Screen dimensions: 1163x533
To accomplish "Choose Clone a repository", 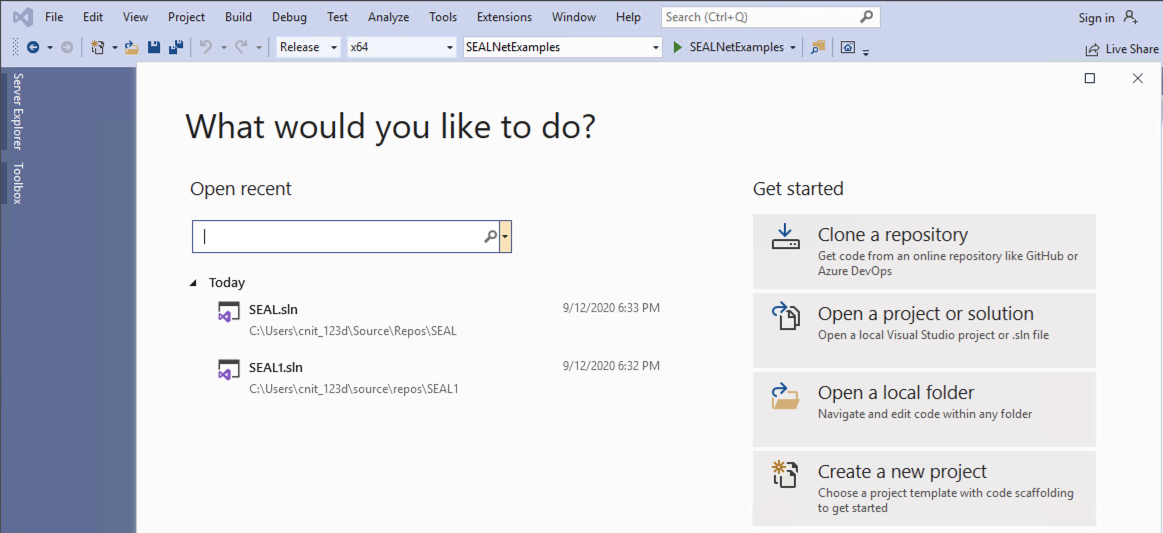I will point(924,251).
